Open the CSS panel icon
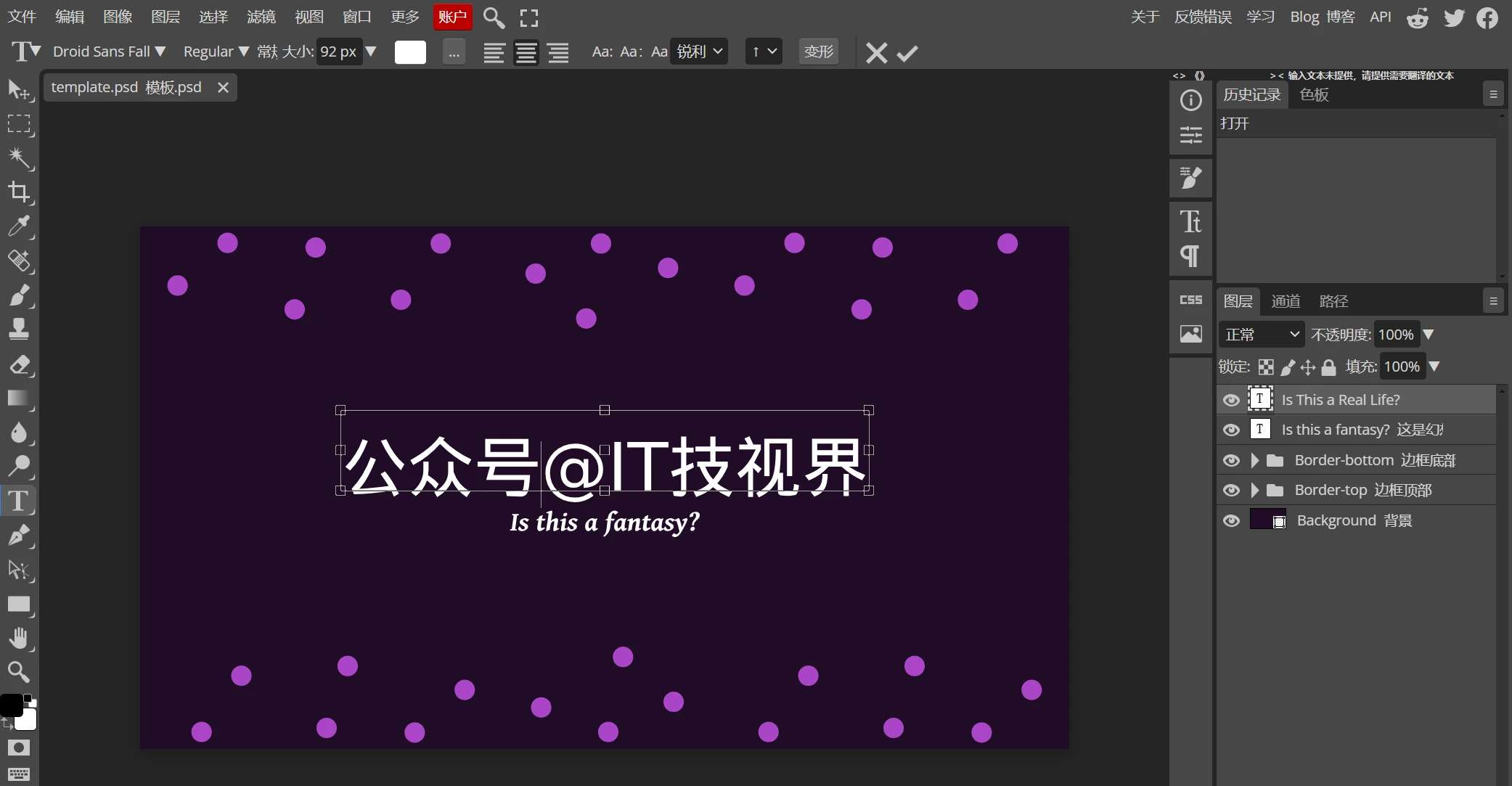This screenshot has width=1512, height=786. tap(1190, 300)
